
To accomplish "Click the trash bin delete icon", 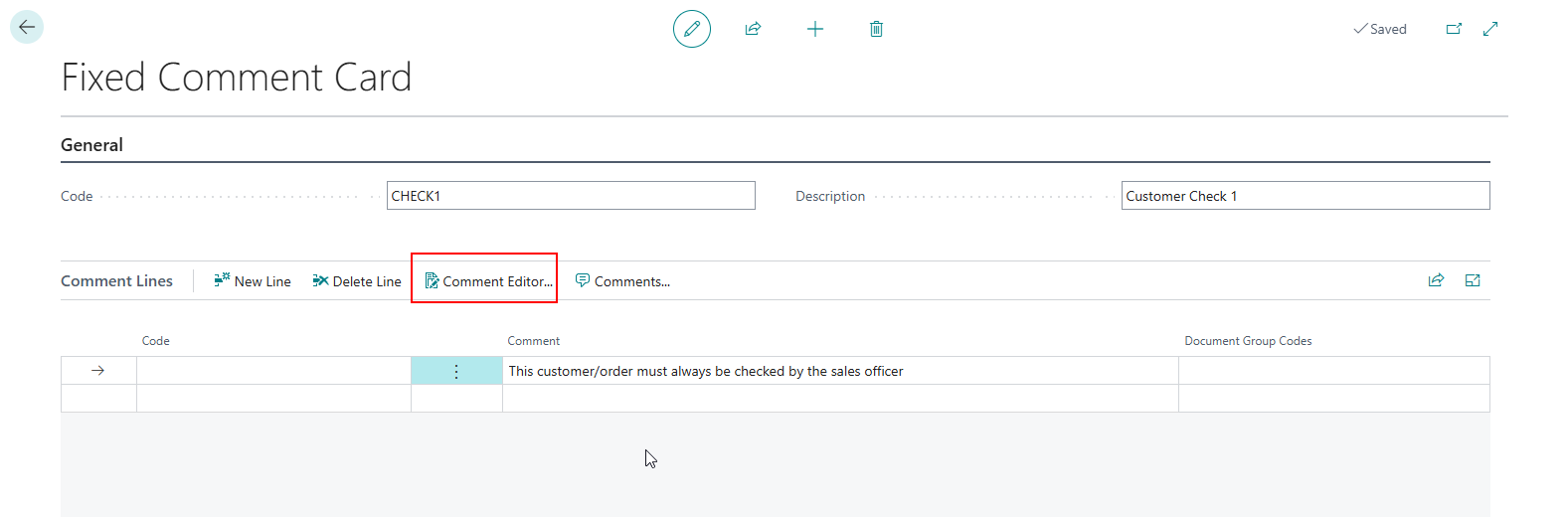I will (876, 29).
